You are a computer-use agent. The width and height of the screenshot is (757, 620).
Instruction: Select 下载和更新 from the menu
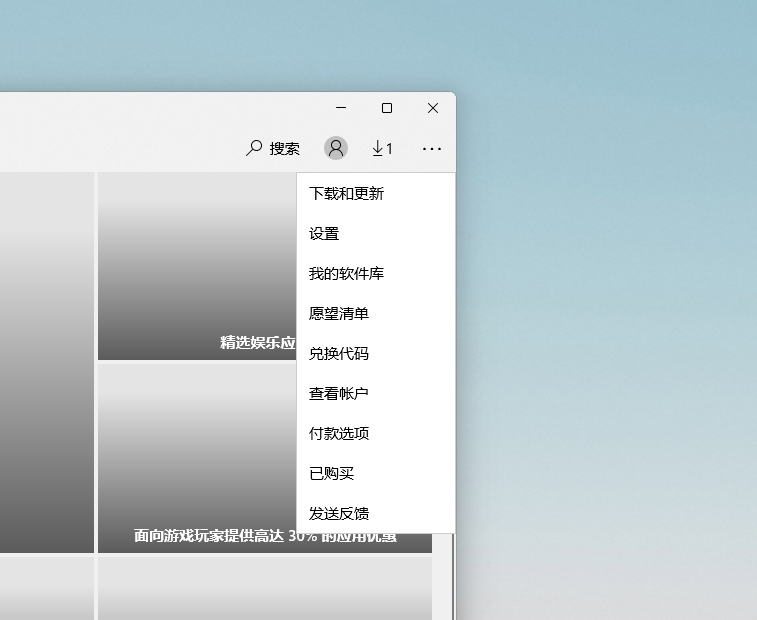click(376, 194)
